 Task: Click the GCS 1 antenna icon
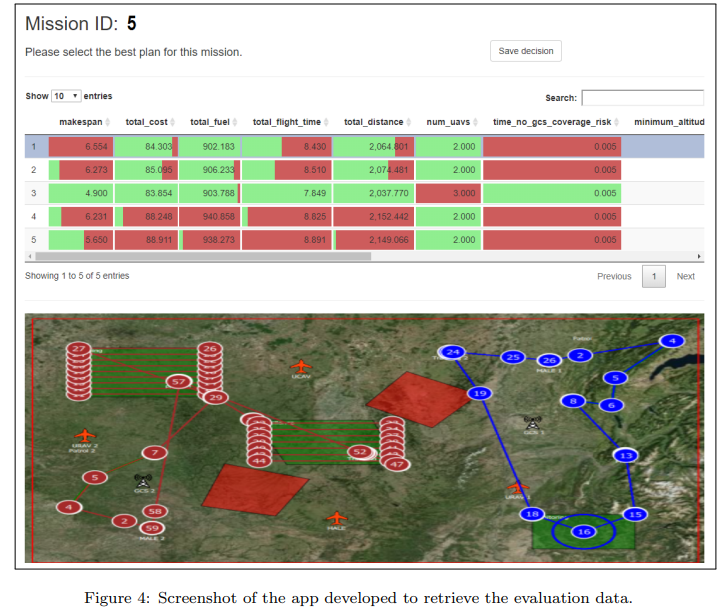532,422
